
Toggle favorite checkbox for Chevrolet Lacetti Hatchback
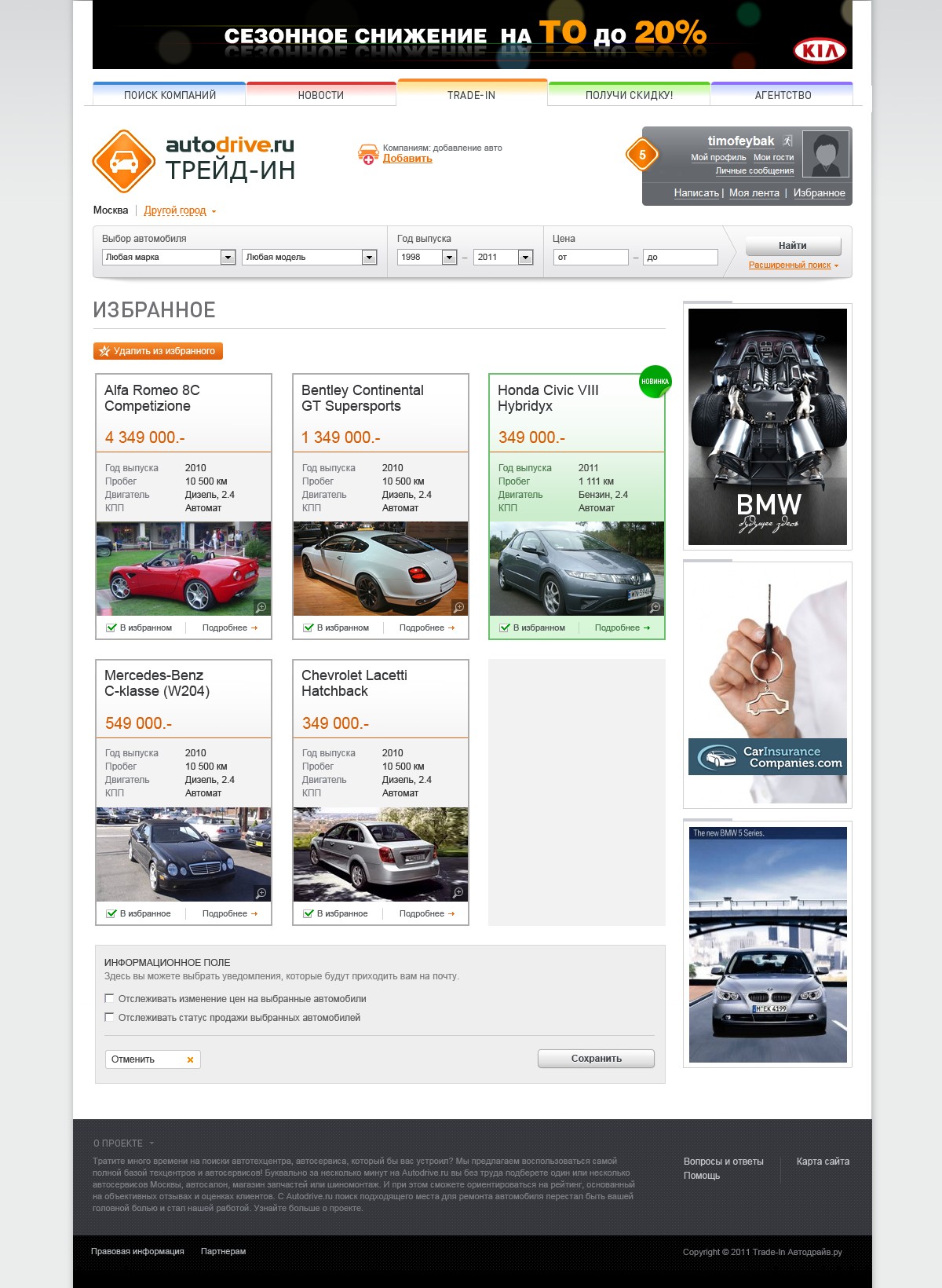[x=308, y=913]
